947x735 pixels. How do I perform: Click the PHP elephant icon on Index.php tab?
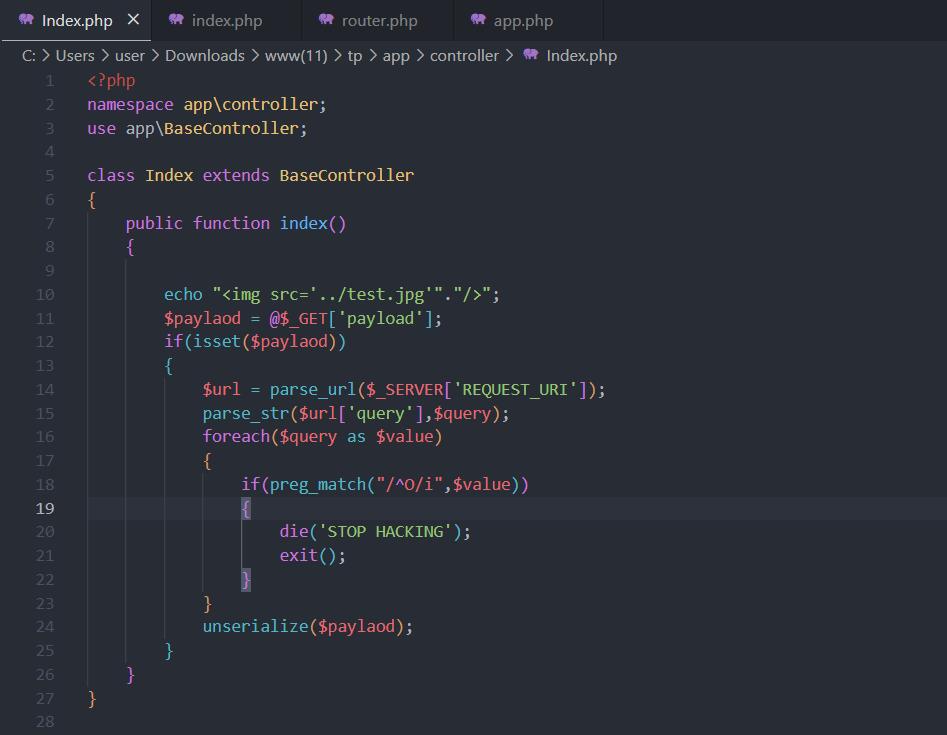tap(26, 20)
